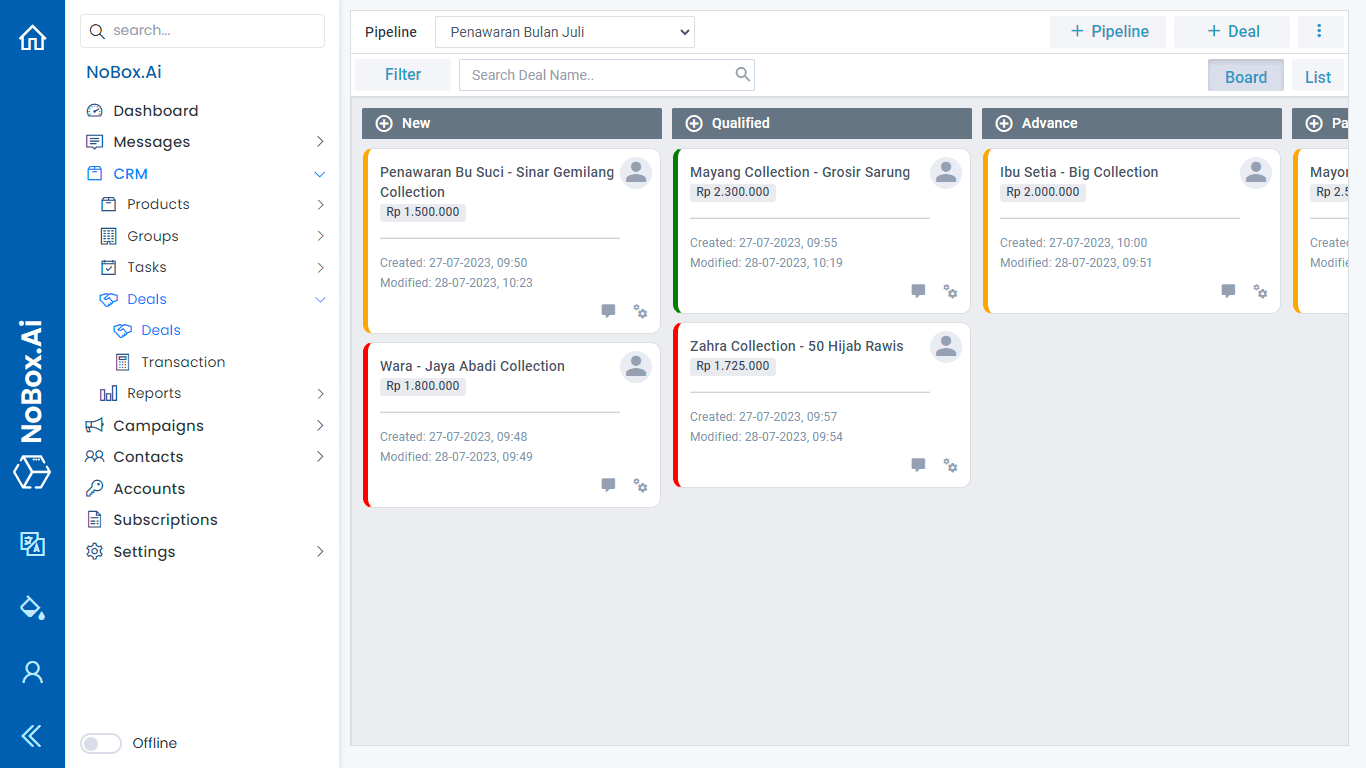Screen dimensions: 1366x768
Task: Open the three-dot options menu near Deal button
Action: pos(1321,31)
